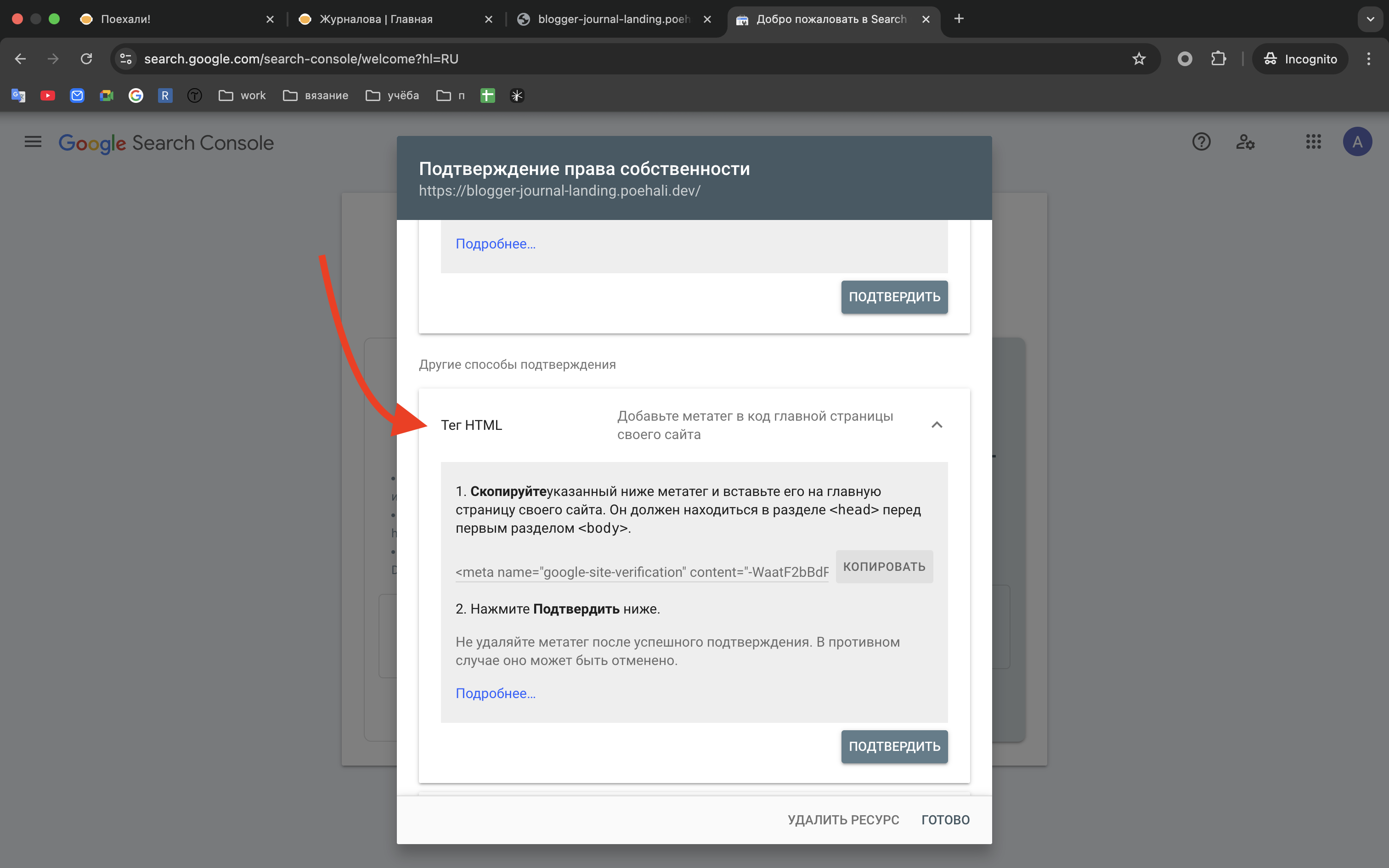
Task: Switch to the blogger-journal-landing tab
Action: pos(609,19)
